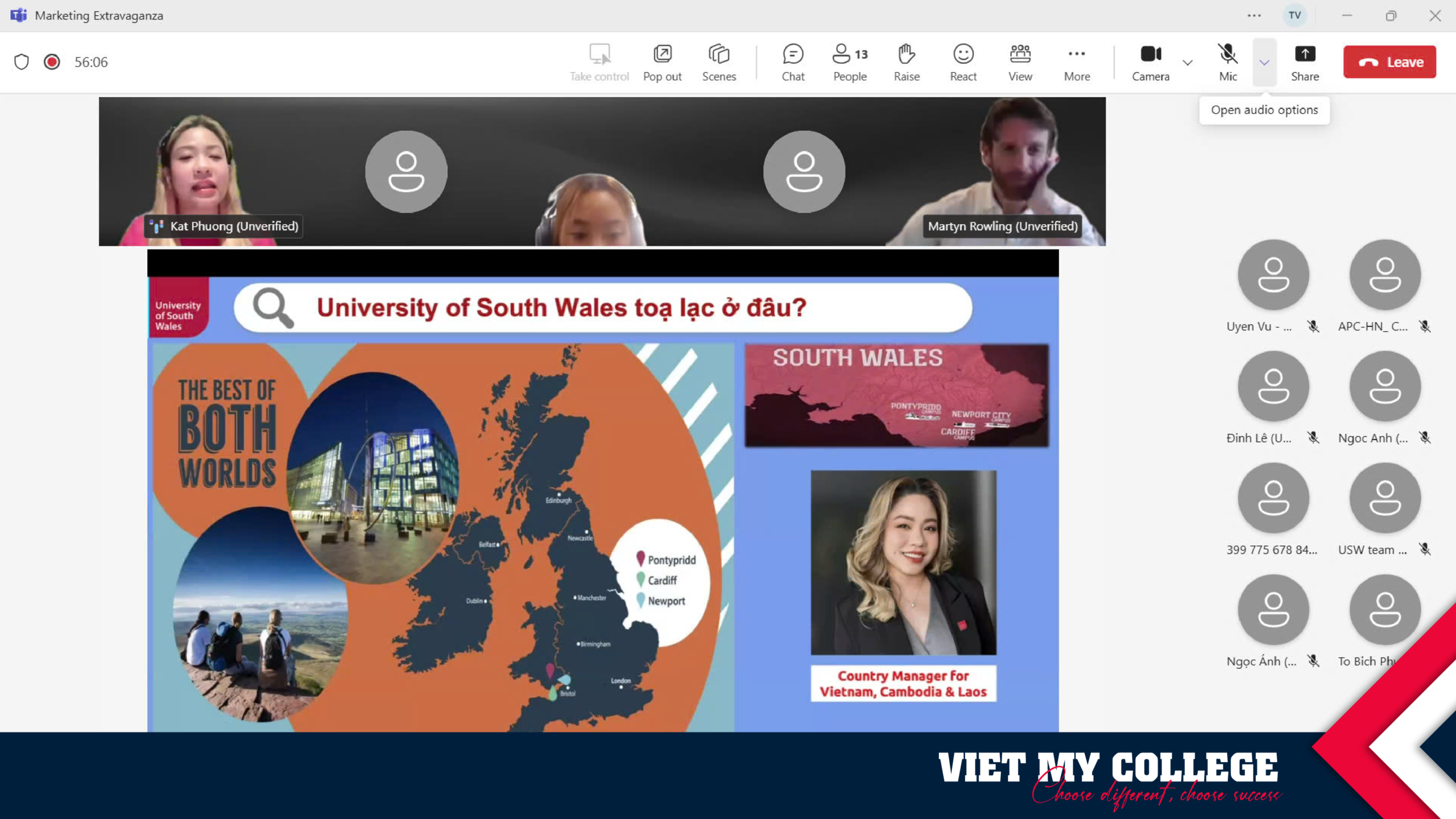Expand the camera options chevron
Screen dimensions: 1456x819
(1188, 62)
